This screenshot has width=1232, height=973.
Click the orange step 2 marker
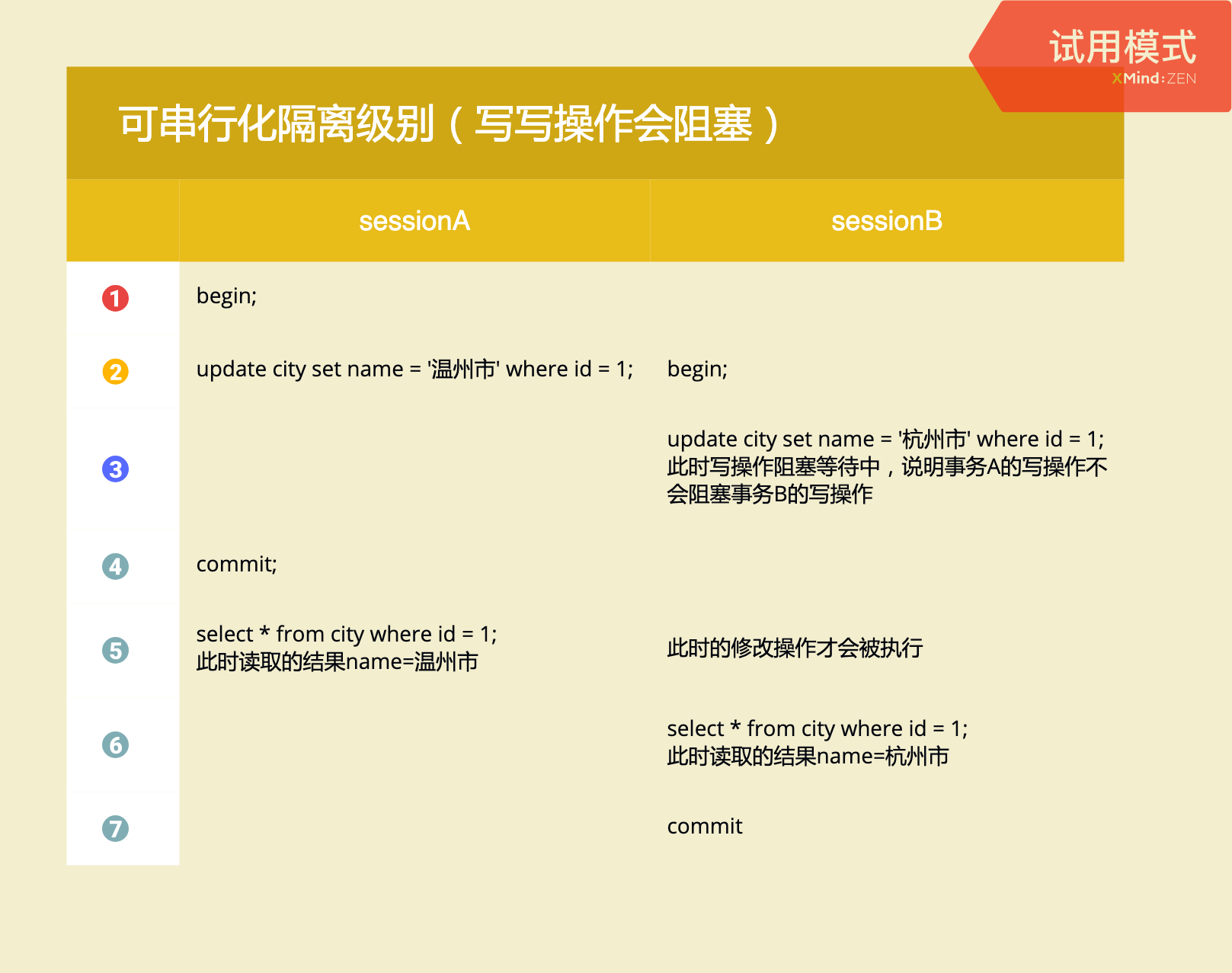(x=114, y=371)
